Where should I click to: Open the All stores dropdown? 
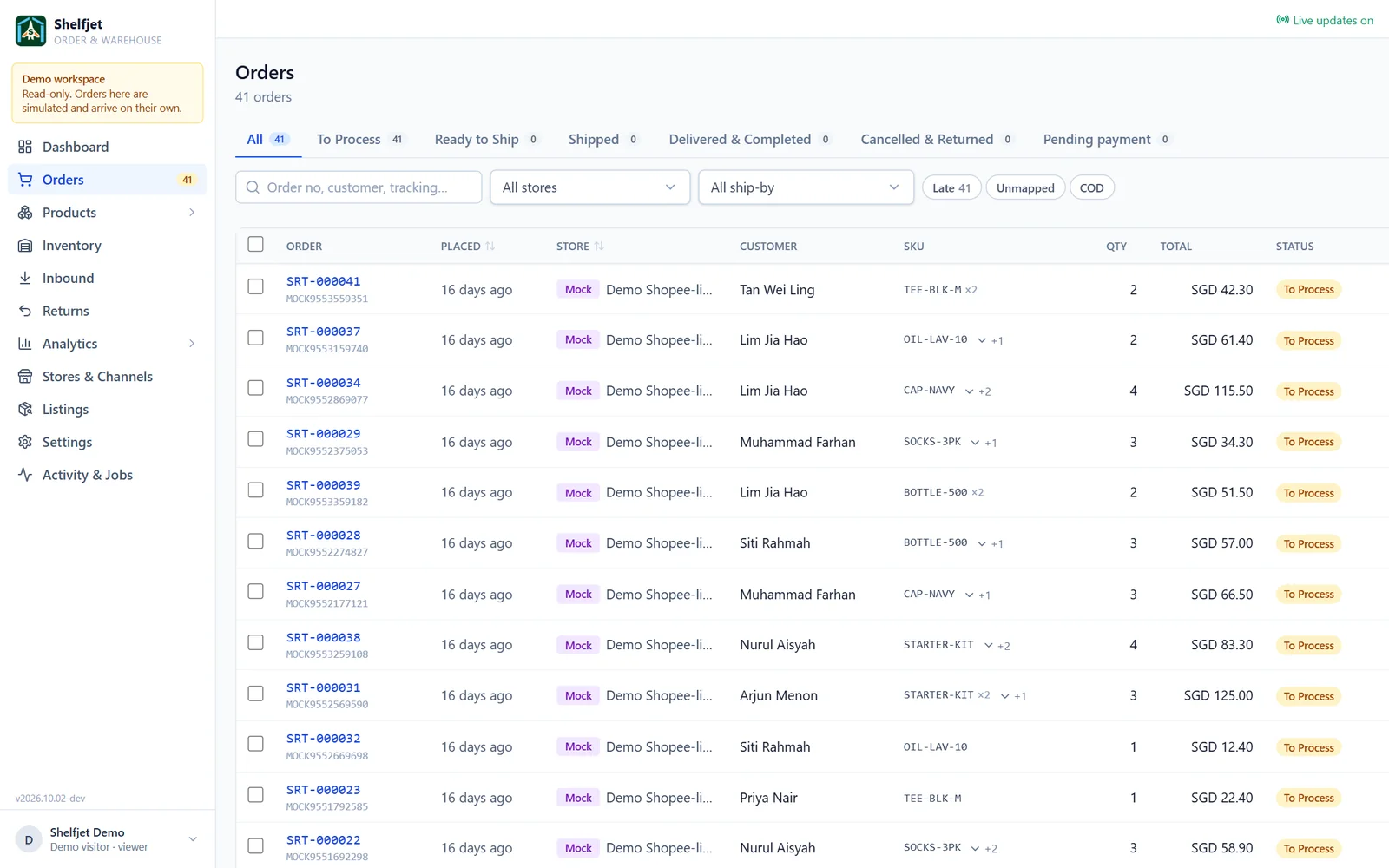(589, 187)
